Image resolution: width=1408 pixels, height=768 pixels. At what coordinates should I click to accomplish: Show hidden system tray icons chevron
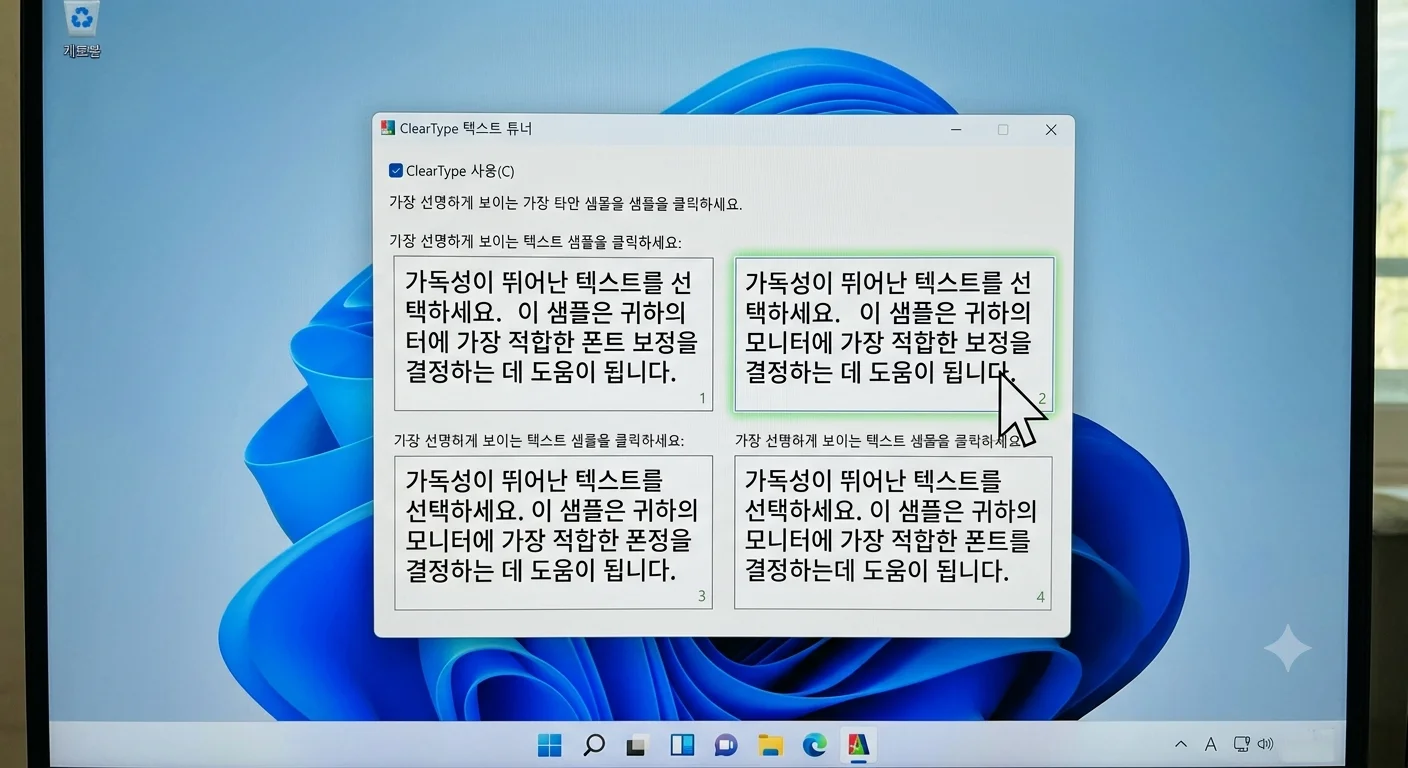1181,744
